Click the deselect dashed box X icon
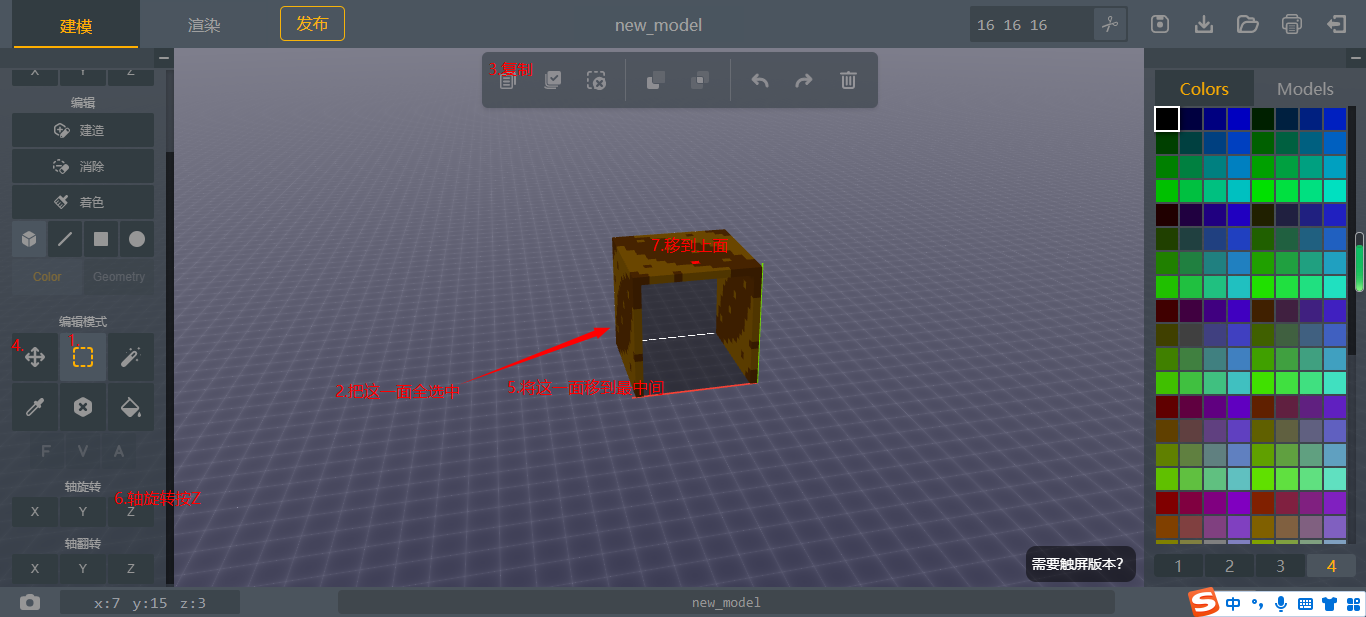 pos(596,81)
